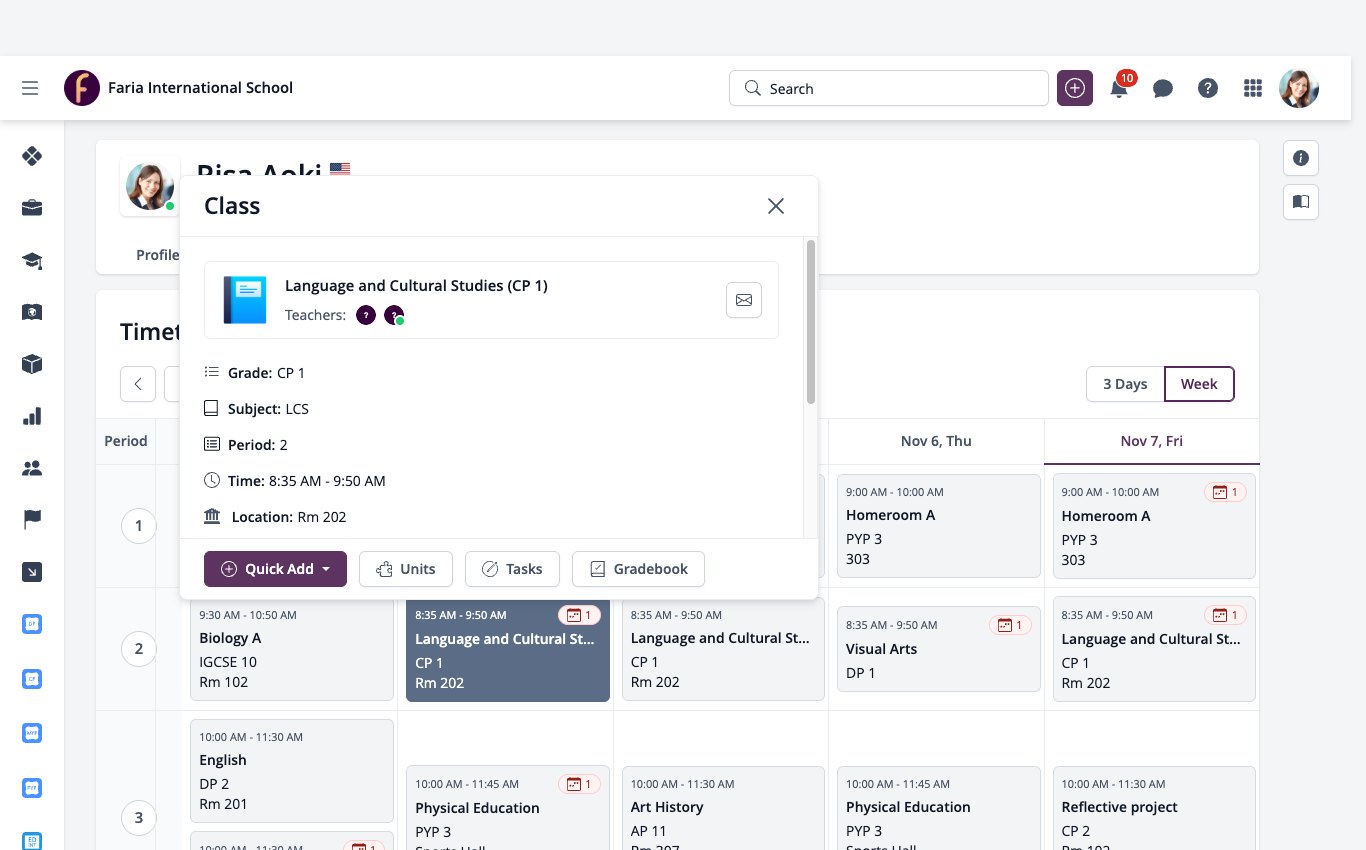Open Art History AP 11 class card

point(723,809)
